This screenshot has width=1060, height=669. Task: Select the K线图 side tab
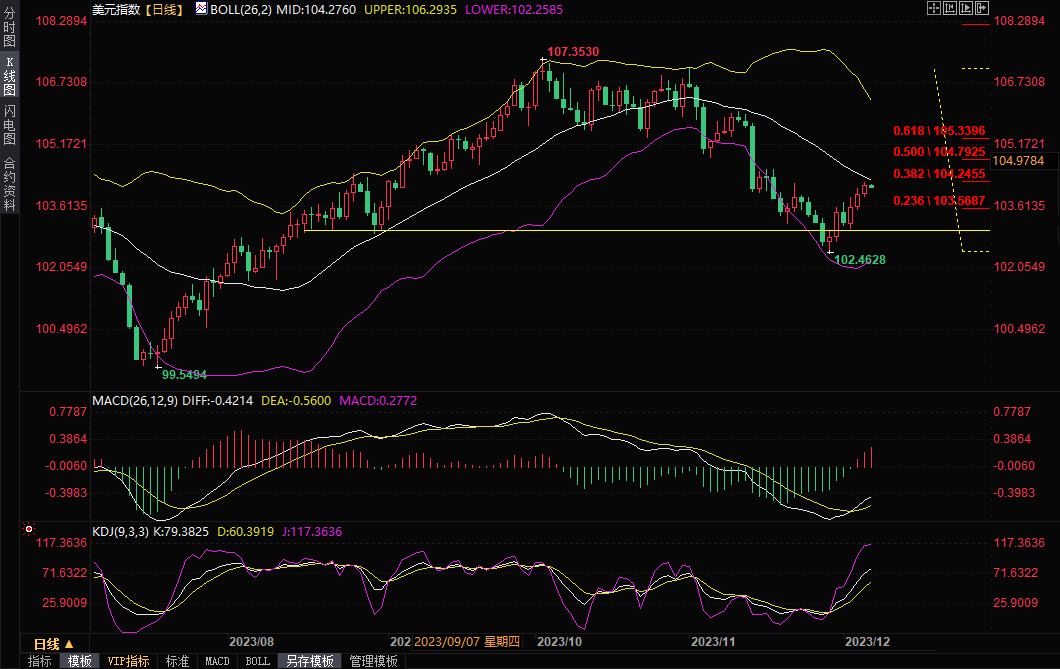(x=9, y=76)
